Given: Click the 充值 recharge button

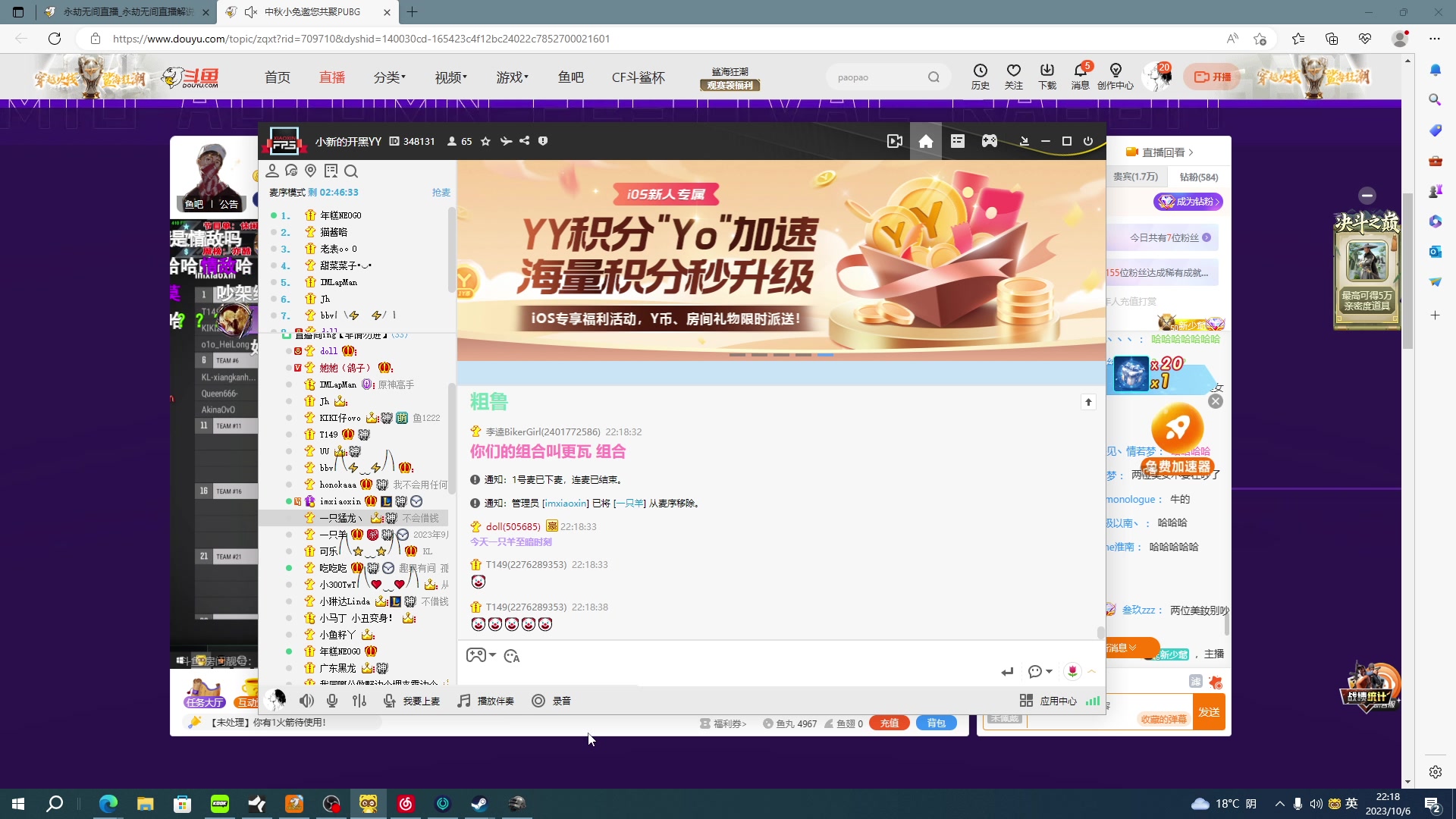Looking at the screenshot, I should point(890,723).
